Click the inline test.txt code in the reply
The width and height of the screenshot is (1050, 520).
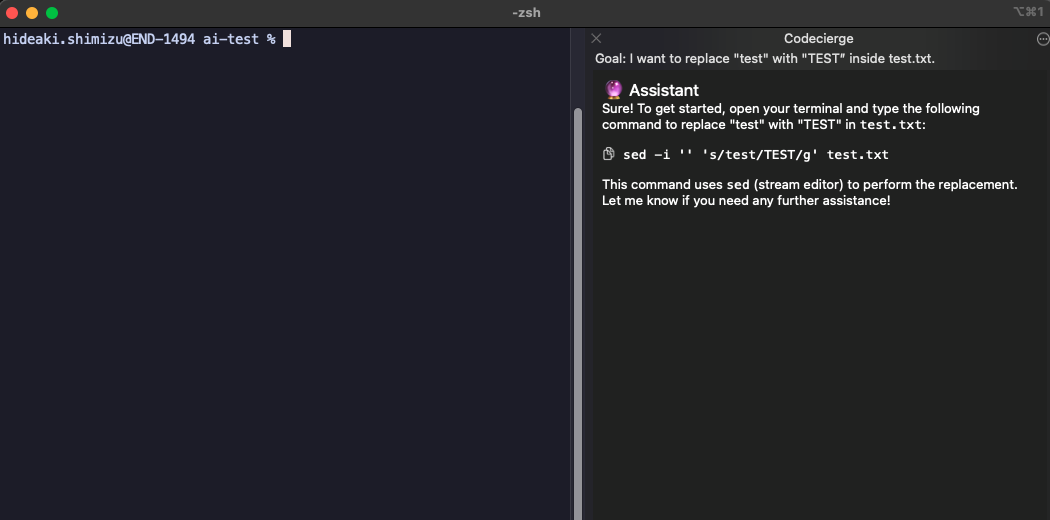coord(892,125)
